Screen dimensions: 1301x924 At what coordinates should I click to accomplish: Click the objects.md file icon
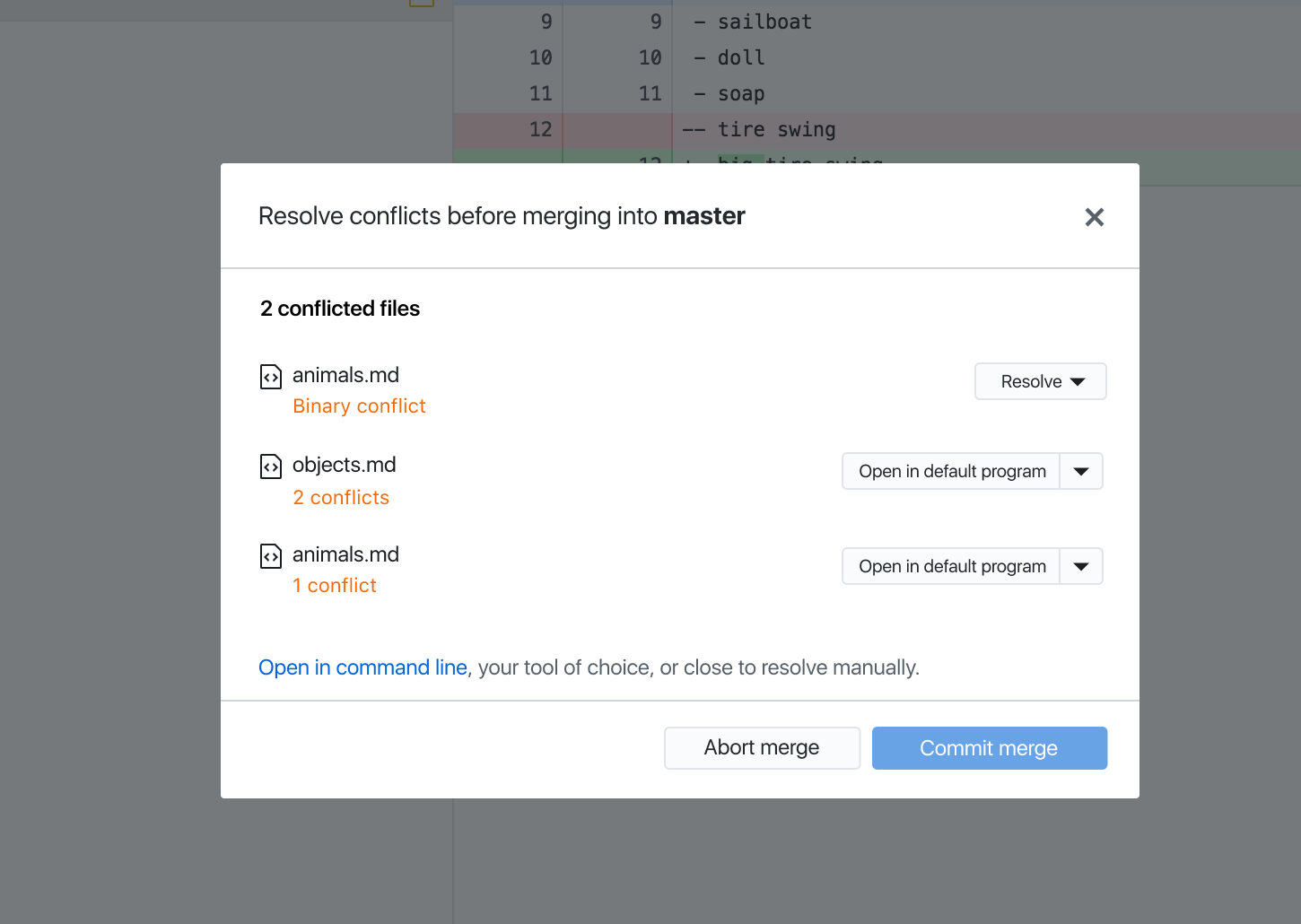(270, 466)
